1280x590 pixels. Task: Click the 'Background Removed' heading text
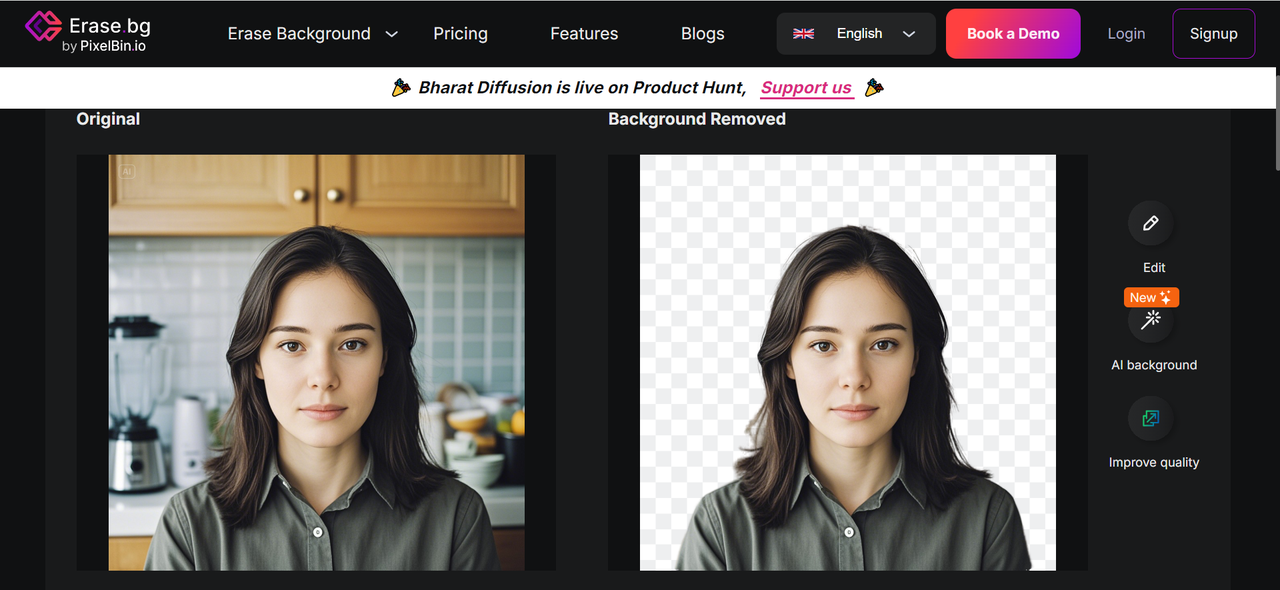tap(697, 119)
